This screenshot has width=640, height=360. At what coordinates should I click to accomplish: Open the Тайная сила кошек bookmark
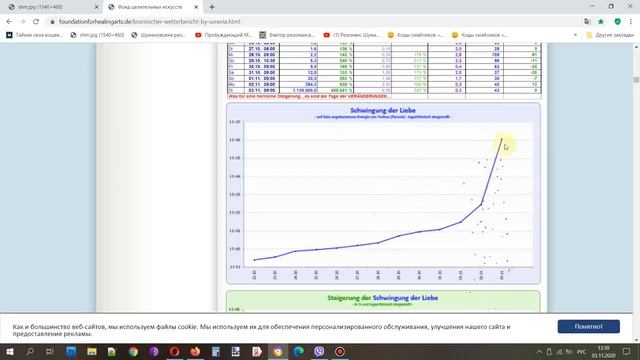point(35,35)
